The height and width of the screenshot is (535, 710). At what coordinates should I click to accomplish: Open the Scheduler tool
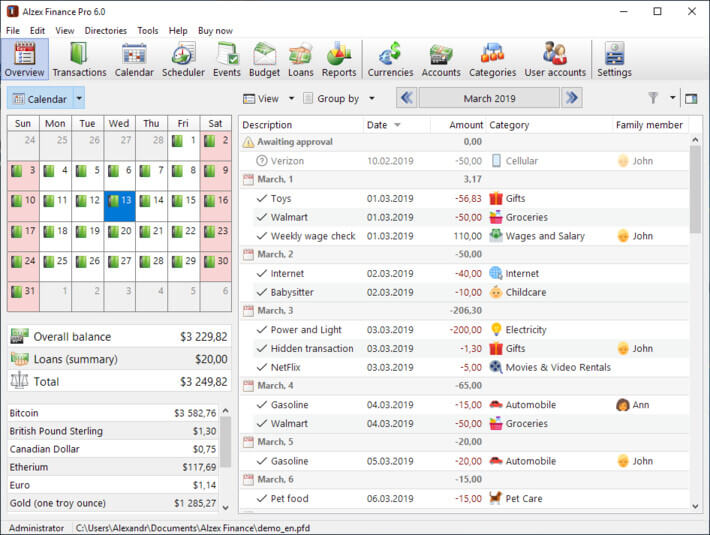point(183,60)
